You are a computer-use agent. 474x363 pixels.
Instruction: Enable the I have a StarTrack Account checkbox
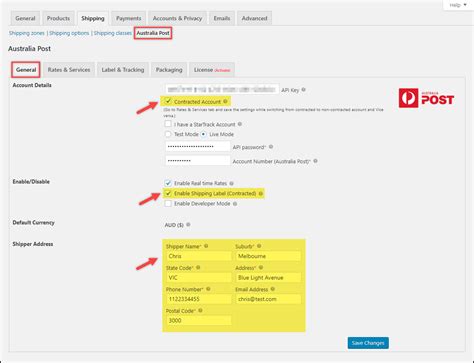168,124
